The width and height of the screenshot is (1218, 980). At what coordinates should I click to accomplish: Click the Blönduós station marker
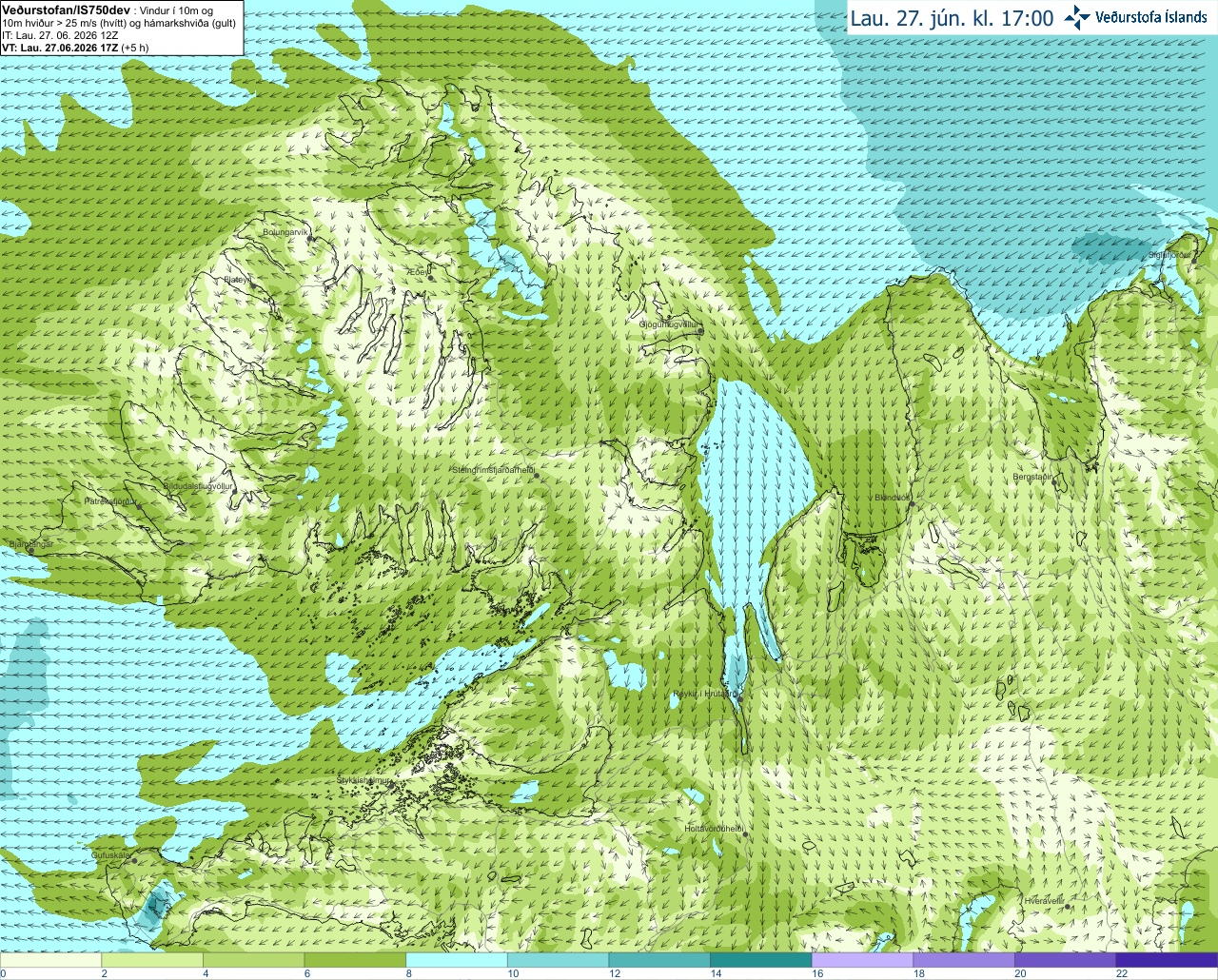click(x=911, y=505)
